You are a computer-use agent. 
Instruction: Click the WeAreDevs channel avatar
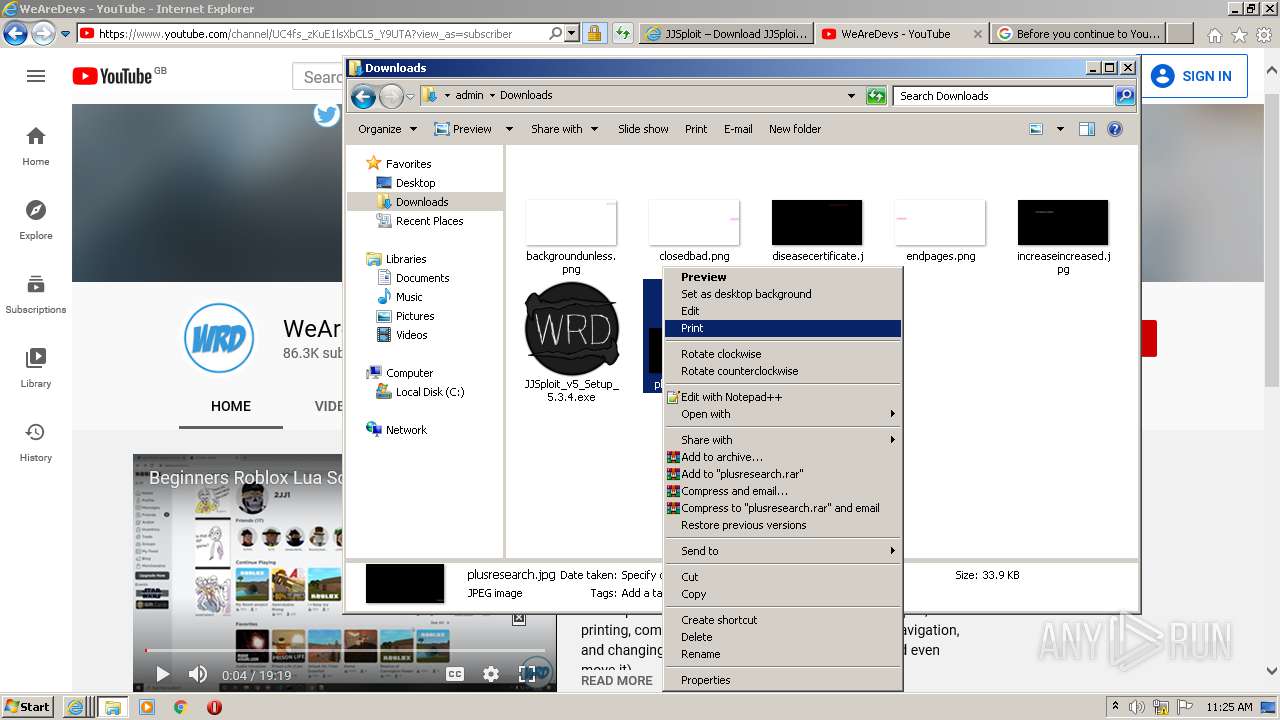219,338
